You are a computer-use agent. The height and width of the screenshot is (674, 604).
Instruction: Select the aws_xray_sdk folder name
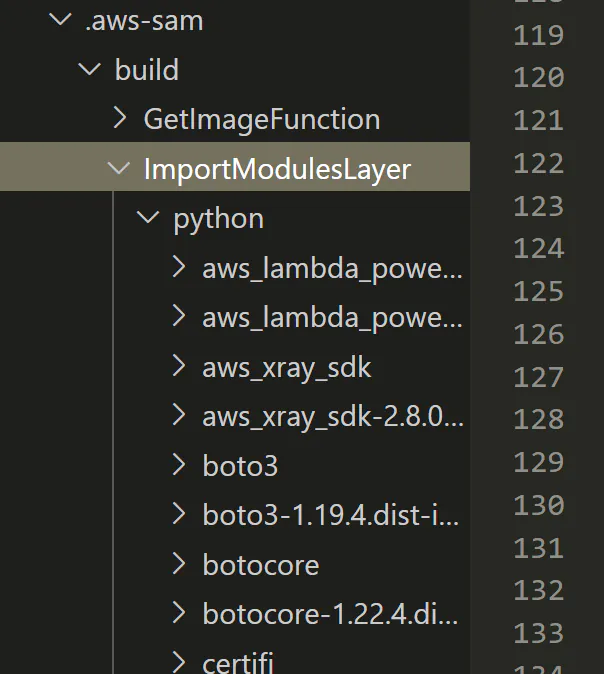click(x=287, y=369)
